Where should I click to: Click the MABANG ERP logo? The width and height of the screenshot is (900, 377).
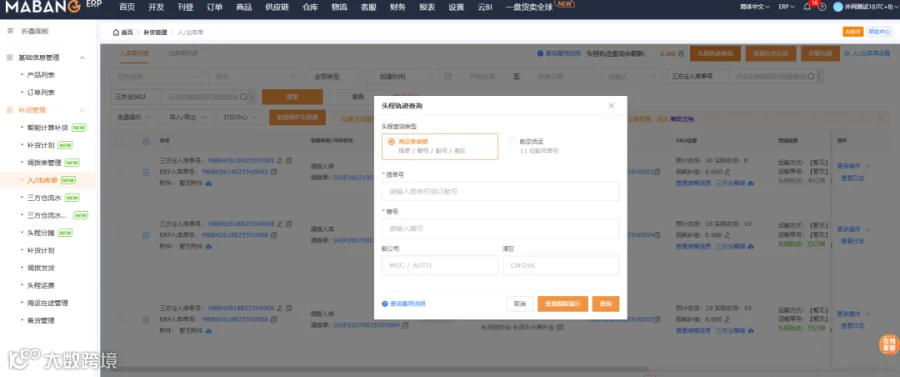click(x=53, y=6)
